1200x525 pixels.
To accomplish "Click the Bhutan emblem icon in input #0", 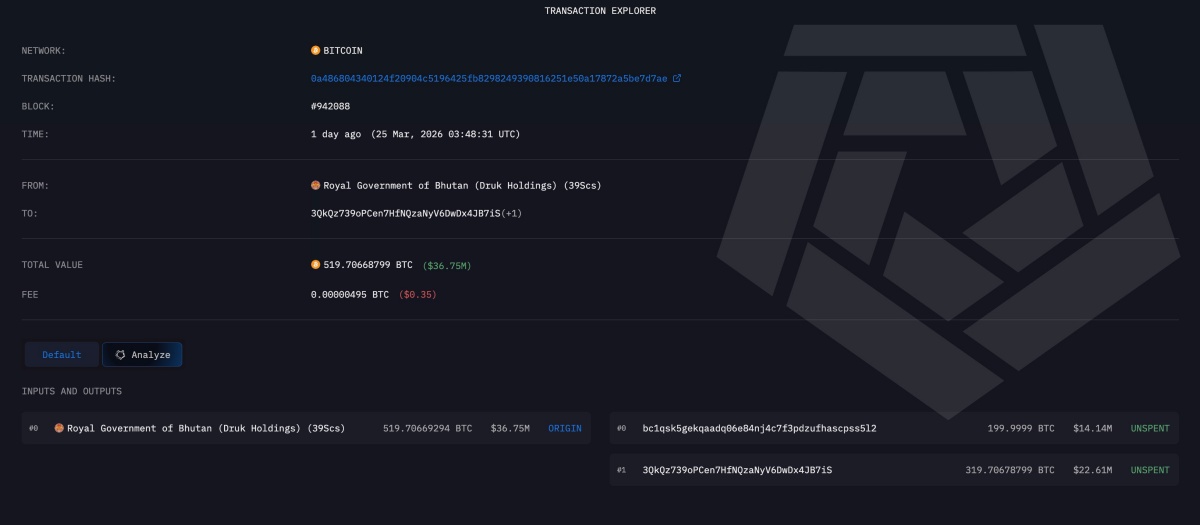I will [59, 428].
